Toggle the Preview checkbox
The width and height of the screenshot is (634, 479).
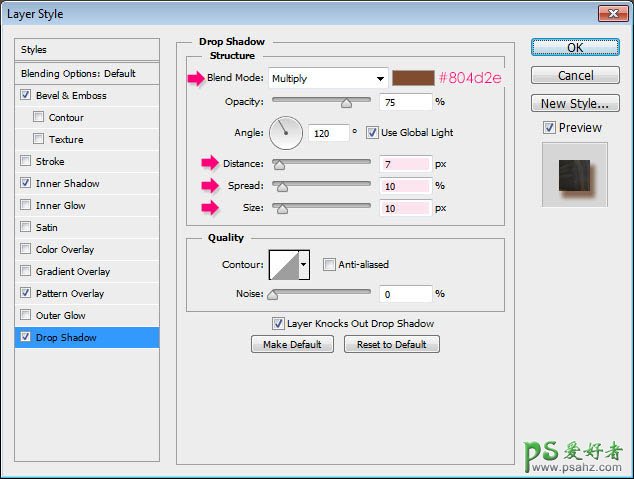[549, 128]
